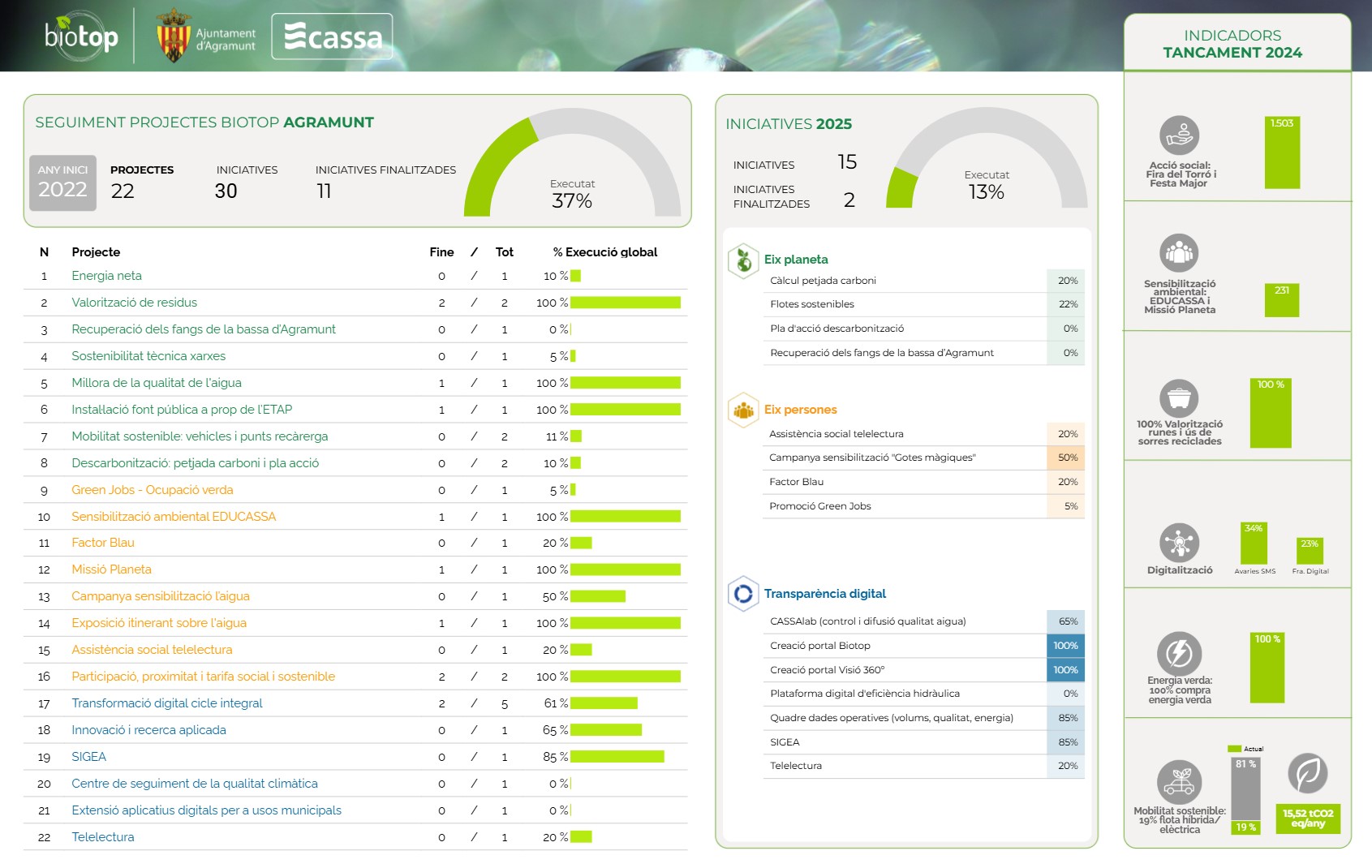Open the Valorització de residus project
The width and height of the screenshot is (1372, 868).
134,303
